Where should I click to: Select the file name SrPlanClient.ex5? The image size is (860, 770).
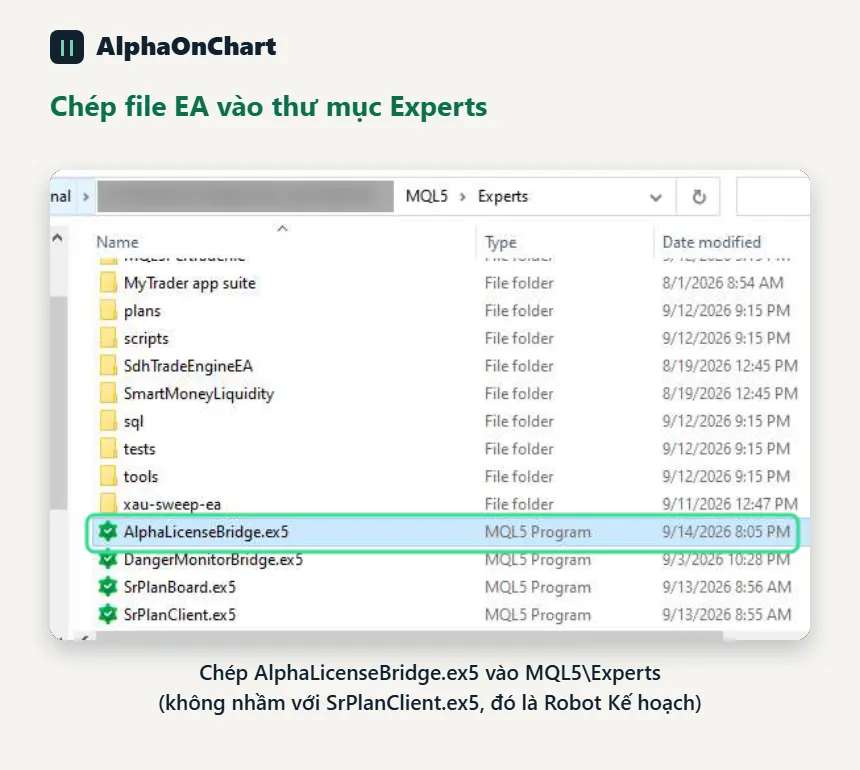point(179,615)
